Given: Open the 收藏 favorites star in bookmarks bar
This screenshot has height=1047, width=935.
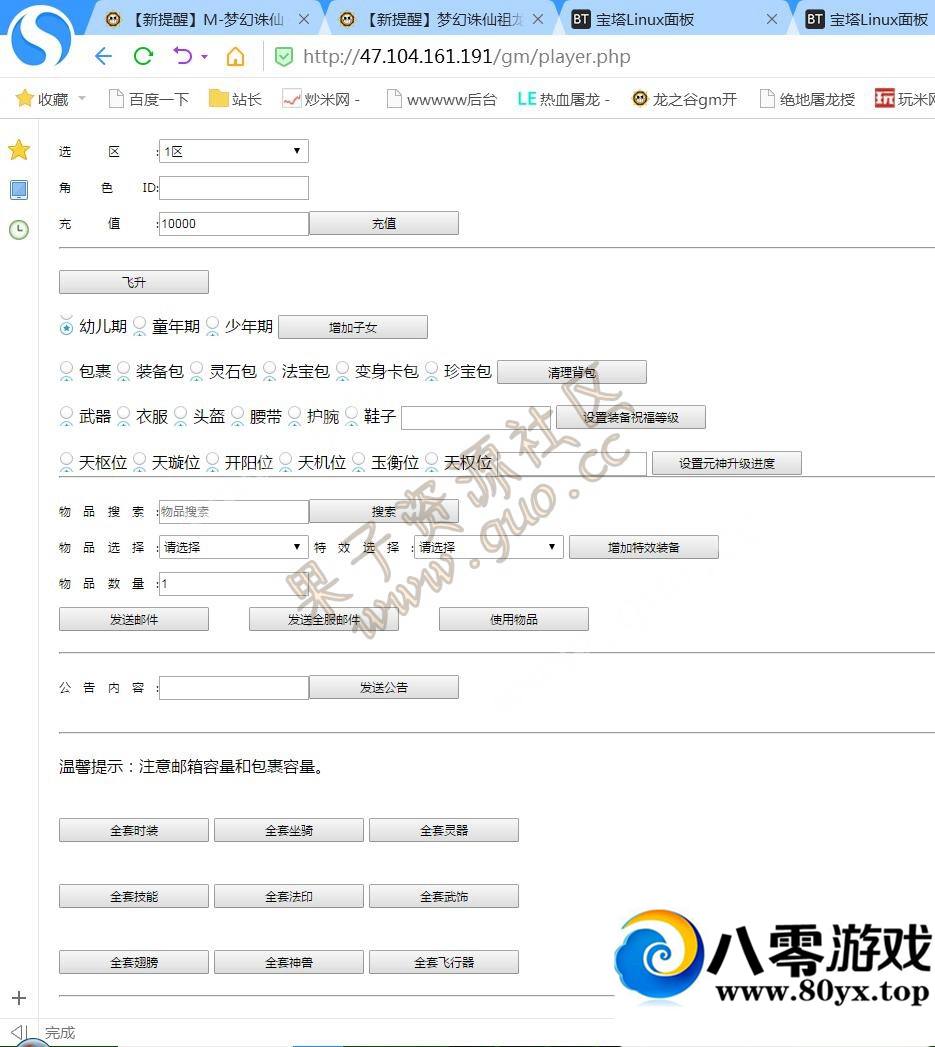Looking at the screenshot, I should point(25,99).
